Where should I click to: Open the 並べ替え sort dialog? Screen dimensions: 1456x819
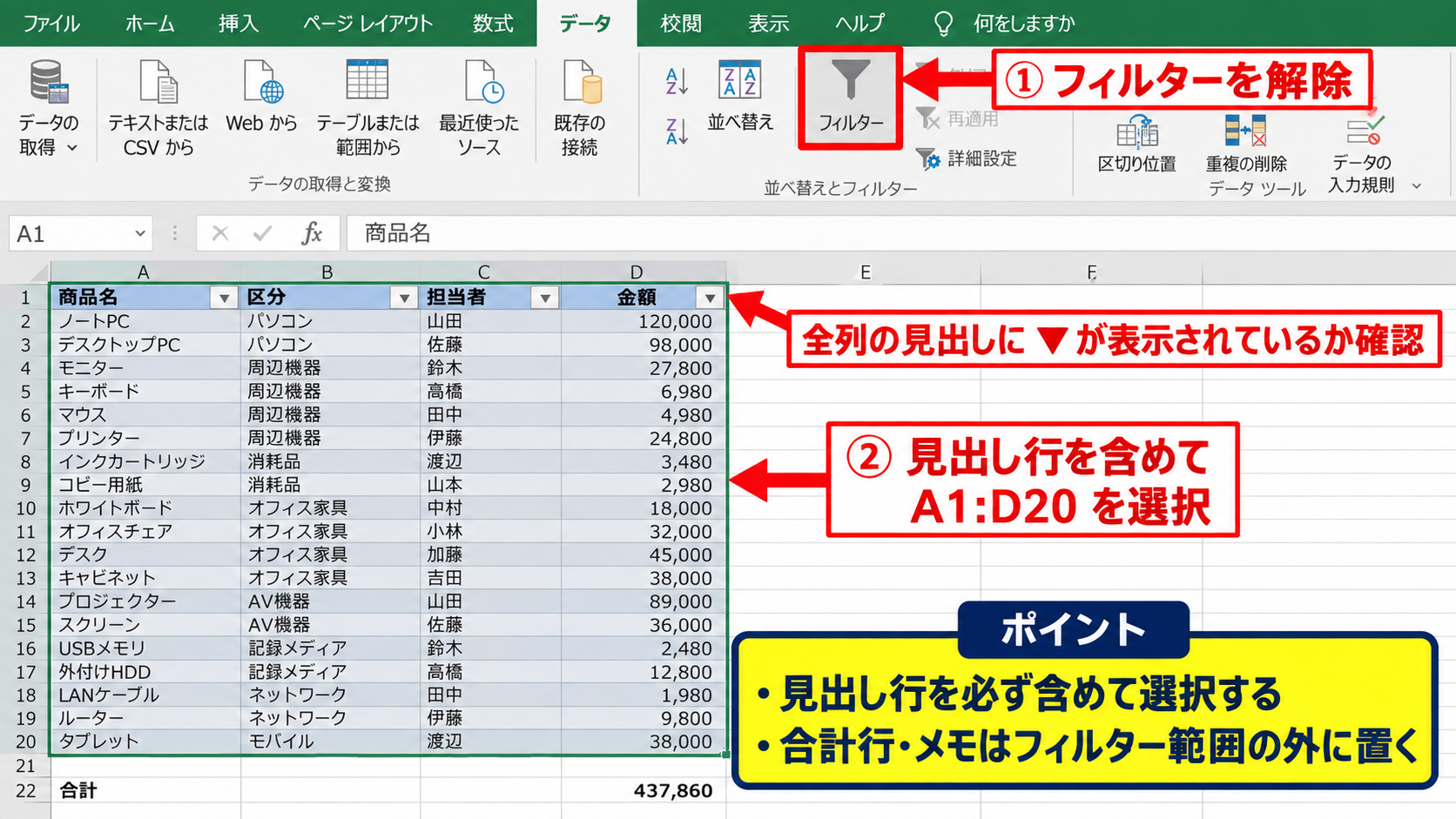pyautogui.click(x=740, y=96)
